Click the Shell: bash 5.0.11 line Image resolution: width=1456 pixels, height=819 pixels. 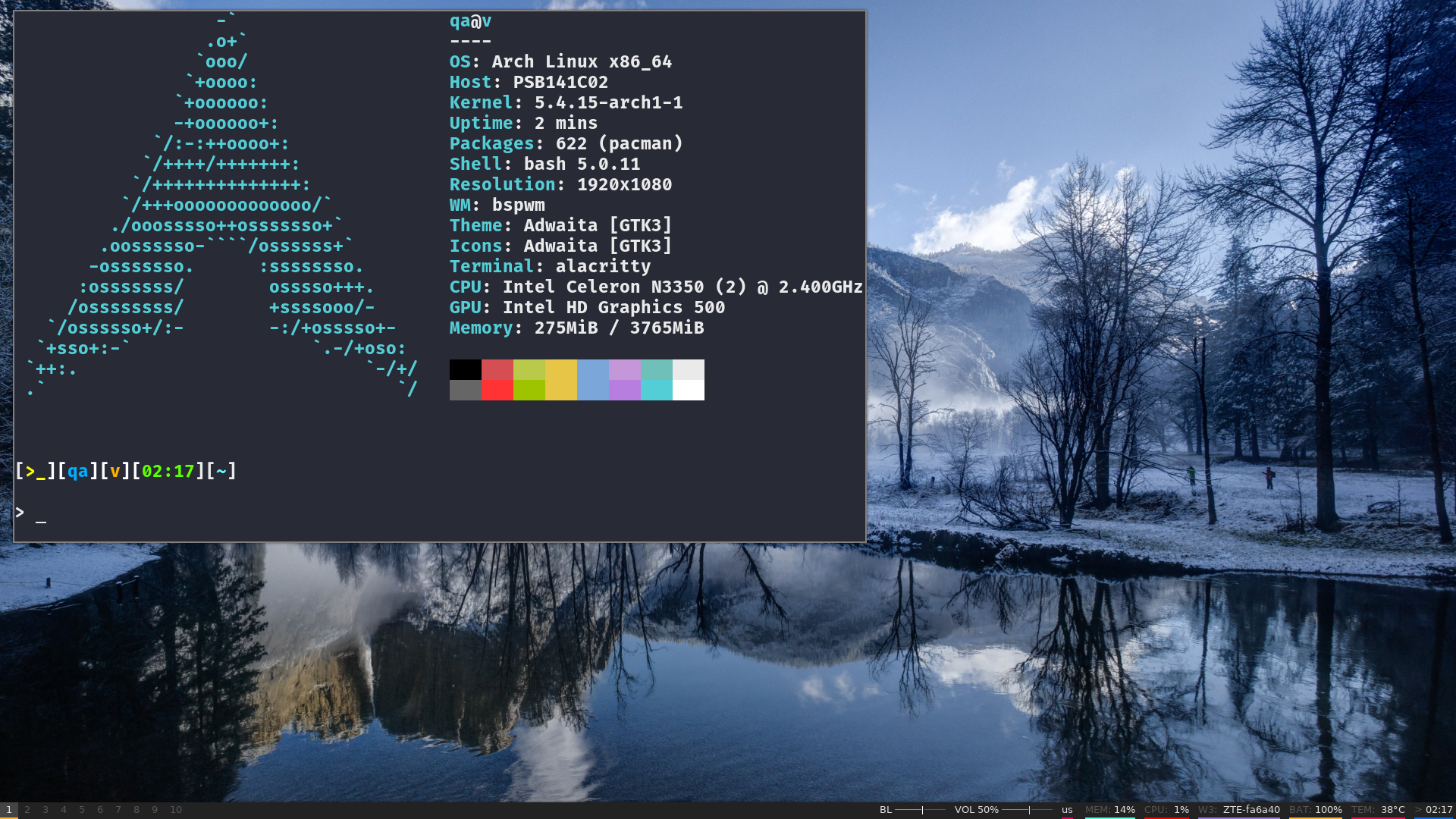coord(544,164)
